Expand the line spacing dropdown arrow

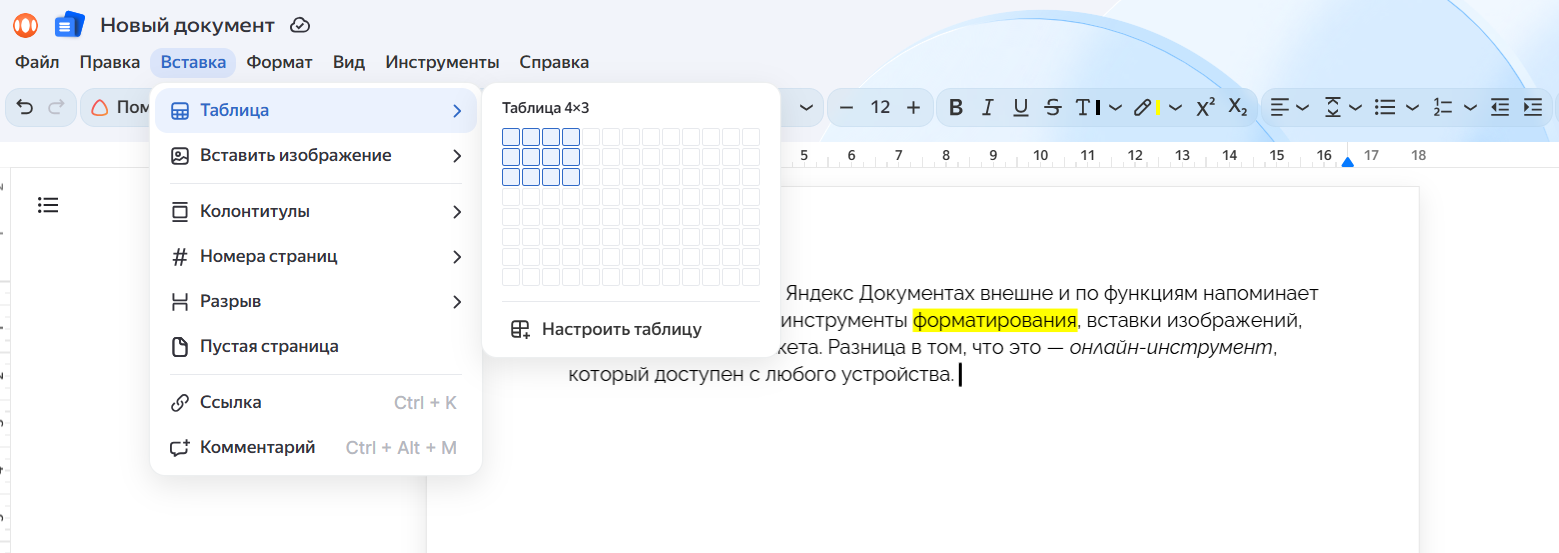[1355, 108]
